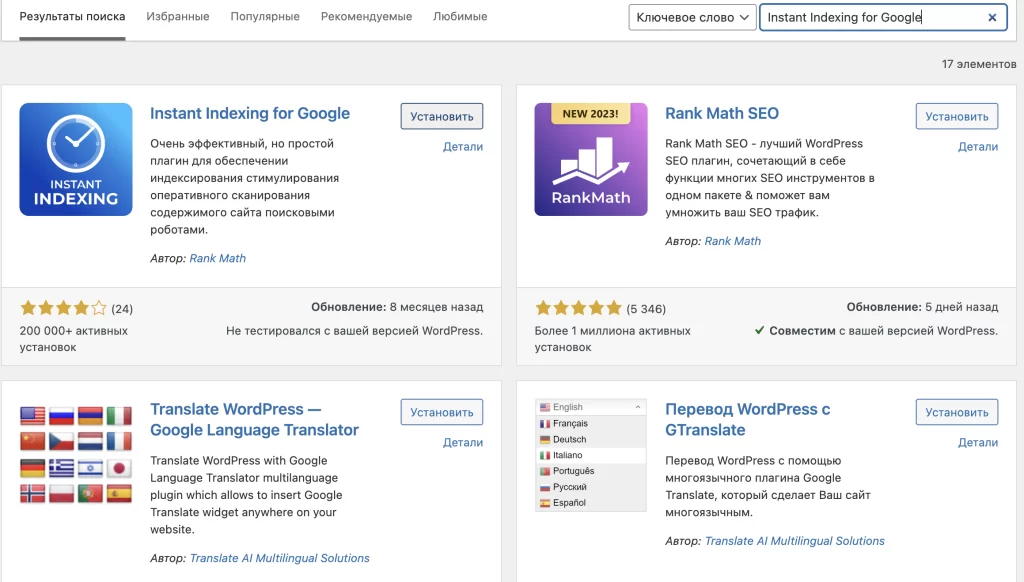The image size is (1024, 582).
Task: Focus the plugin search input field
Action: pyautogui.click(x=883, y=18)
